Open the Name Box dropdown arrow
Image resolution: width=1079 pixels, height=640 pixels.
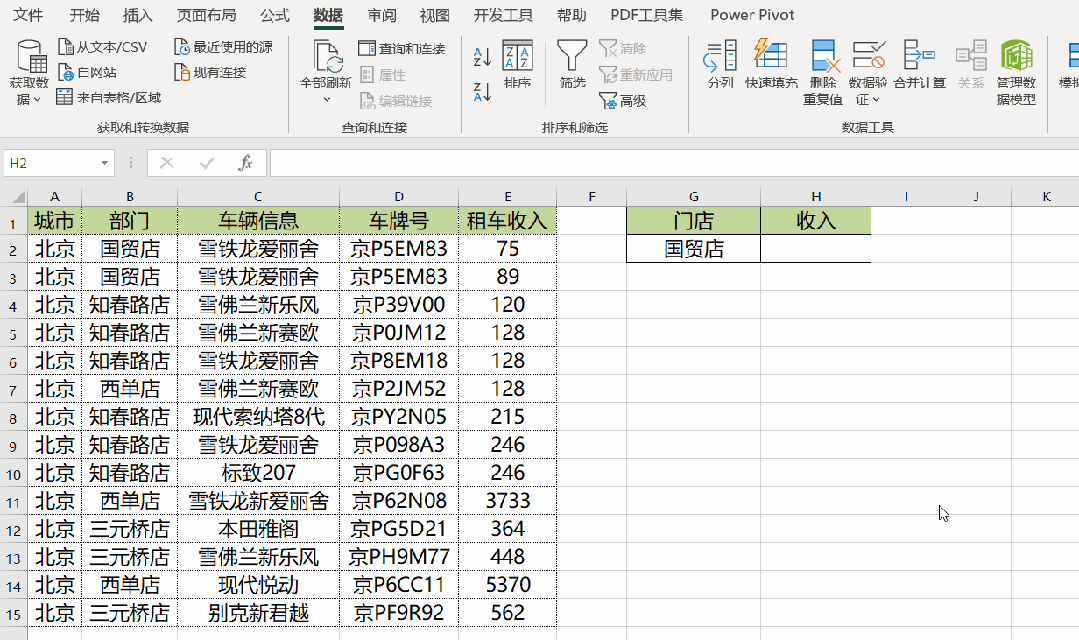pos(104,162)
